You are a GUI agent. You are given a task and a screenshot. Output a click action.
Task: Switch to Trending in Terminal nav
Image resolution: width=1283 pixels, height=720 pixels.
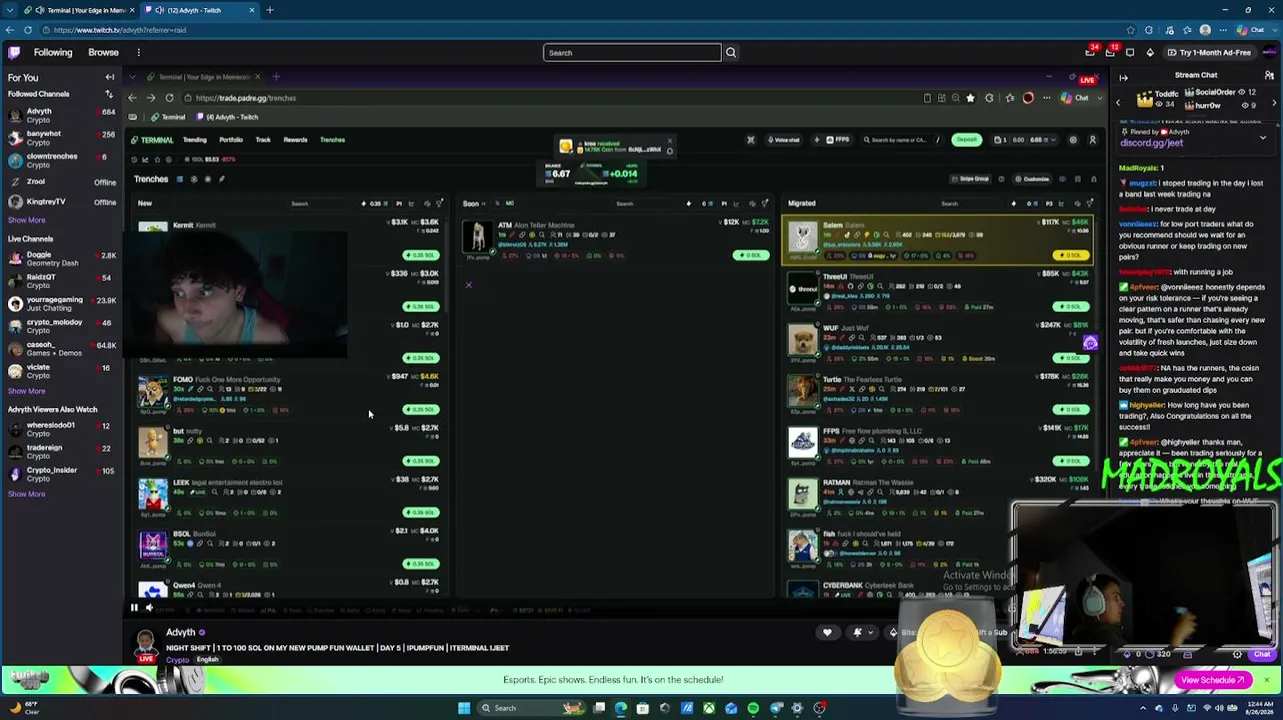[x=195, y=140]
